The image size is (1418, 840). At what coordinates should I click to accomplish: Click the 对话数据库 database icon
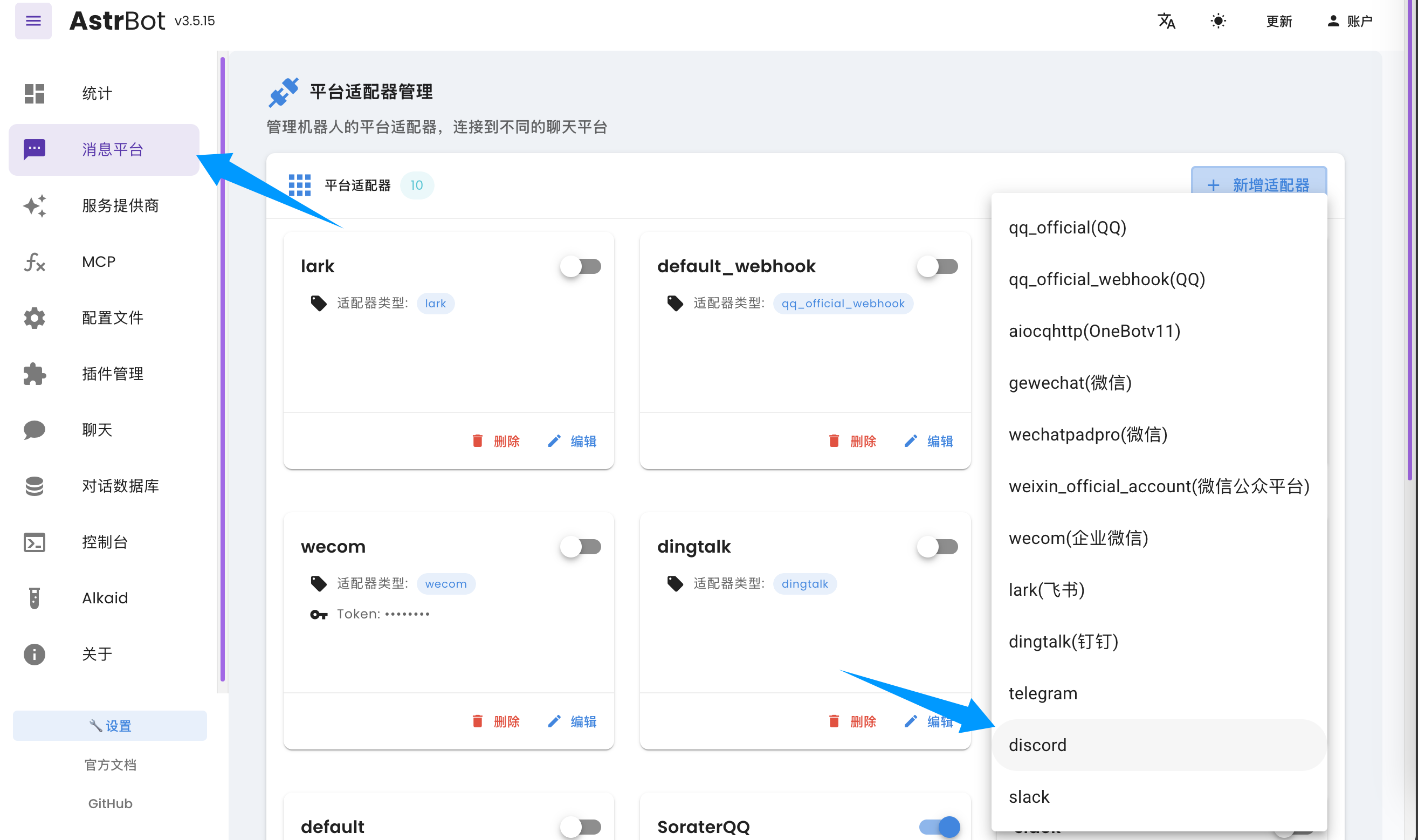34,486
